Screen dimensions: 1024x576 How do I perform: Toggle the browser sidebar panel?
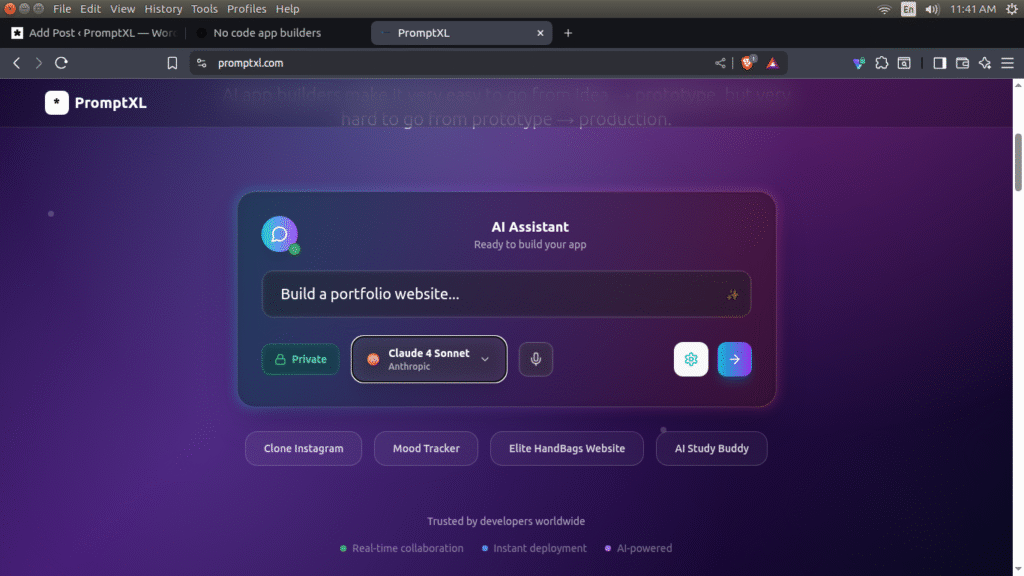tap(938, 62)
